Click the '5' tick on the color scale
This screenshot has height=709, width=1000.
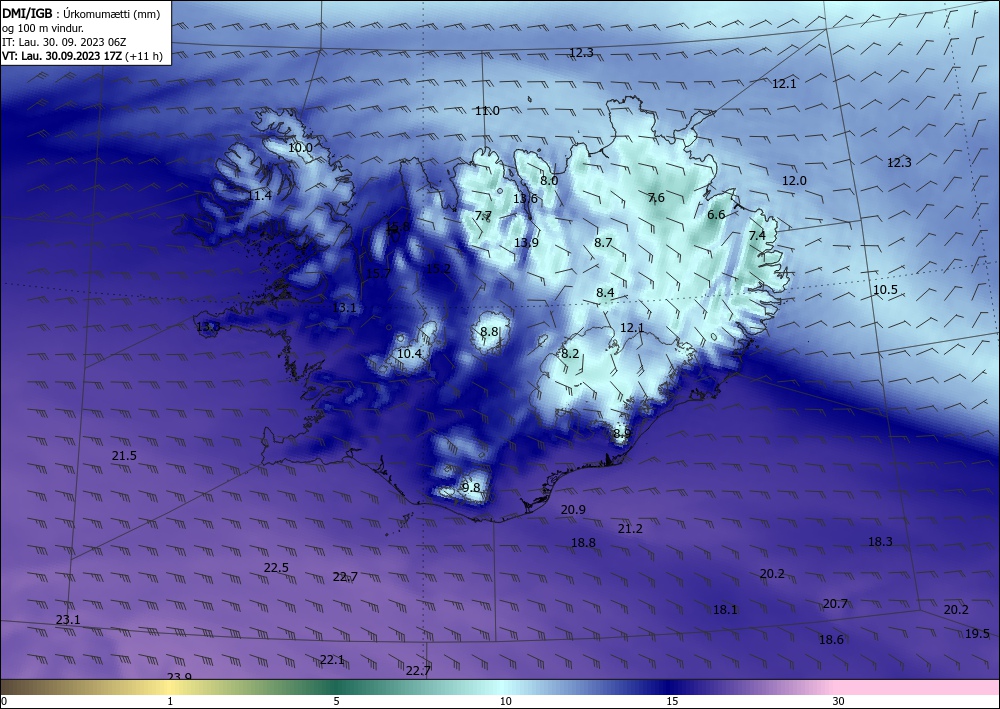pos(336,702)
